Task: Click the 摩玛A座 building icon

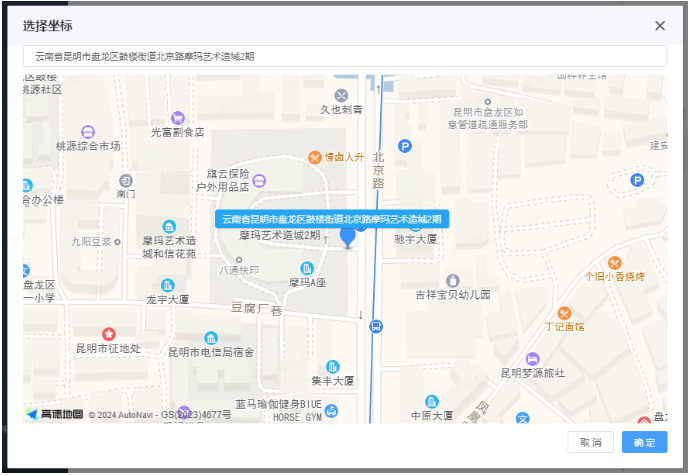Action: click(x=307, y=268)
